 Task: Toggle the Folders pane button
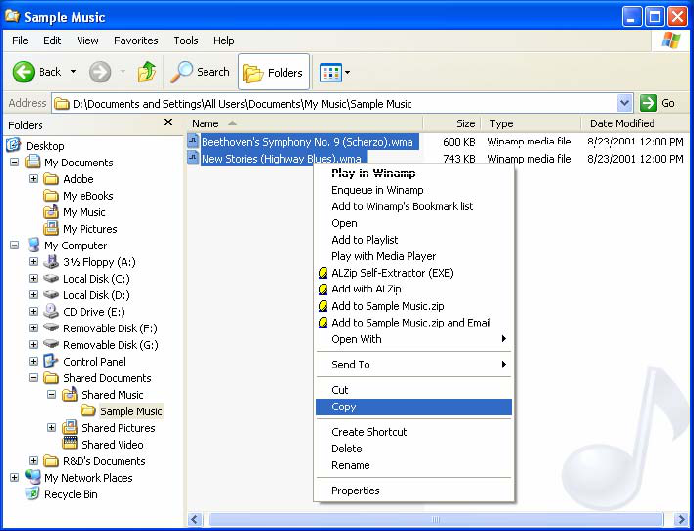tap(274, 72)
